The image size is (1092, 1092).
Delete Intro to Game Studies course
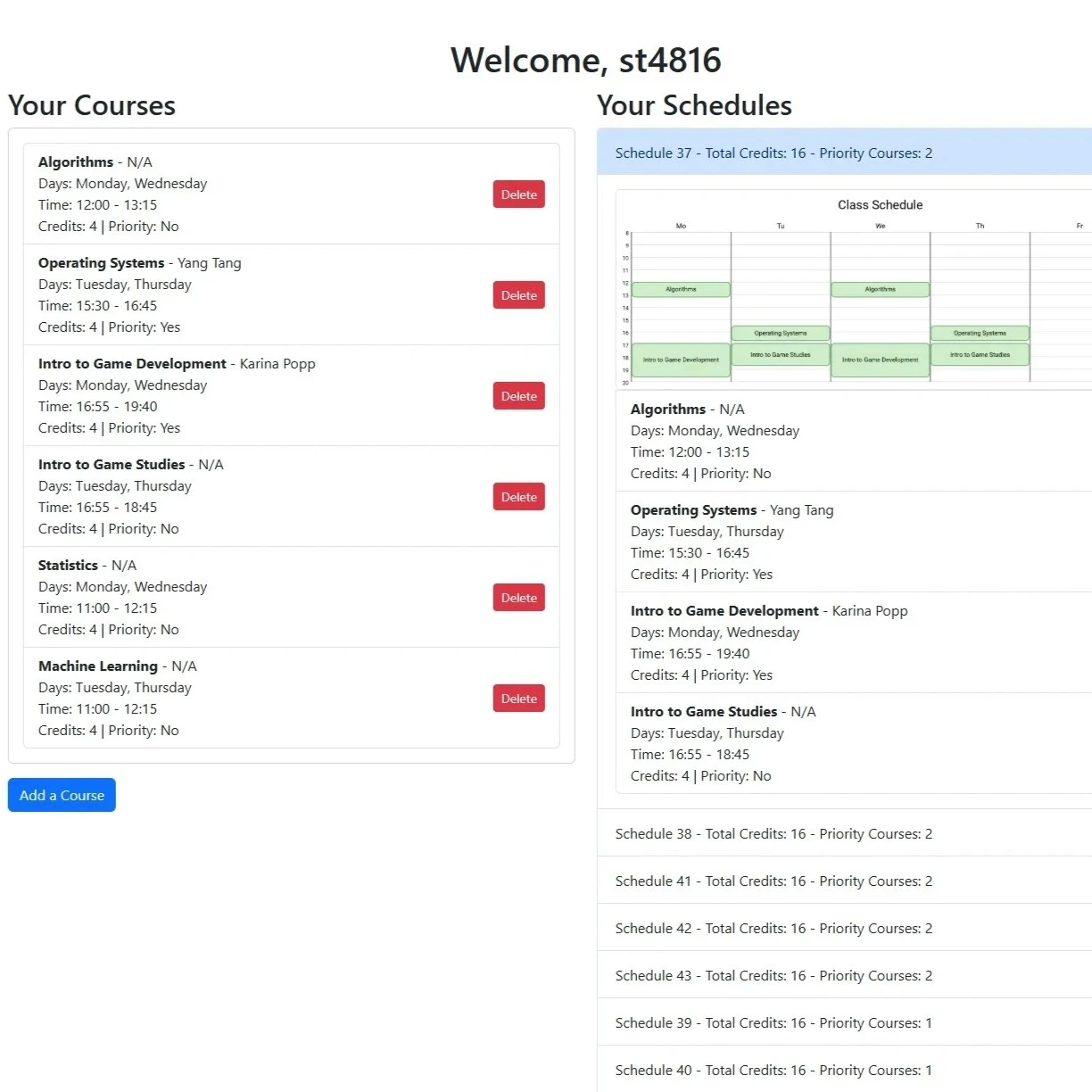click(518, 497)
